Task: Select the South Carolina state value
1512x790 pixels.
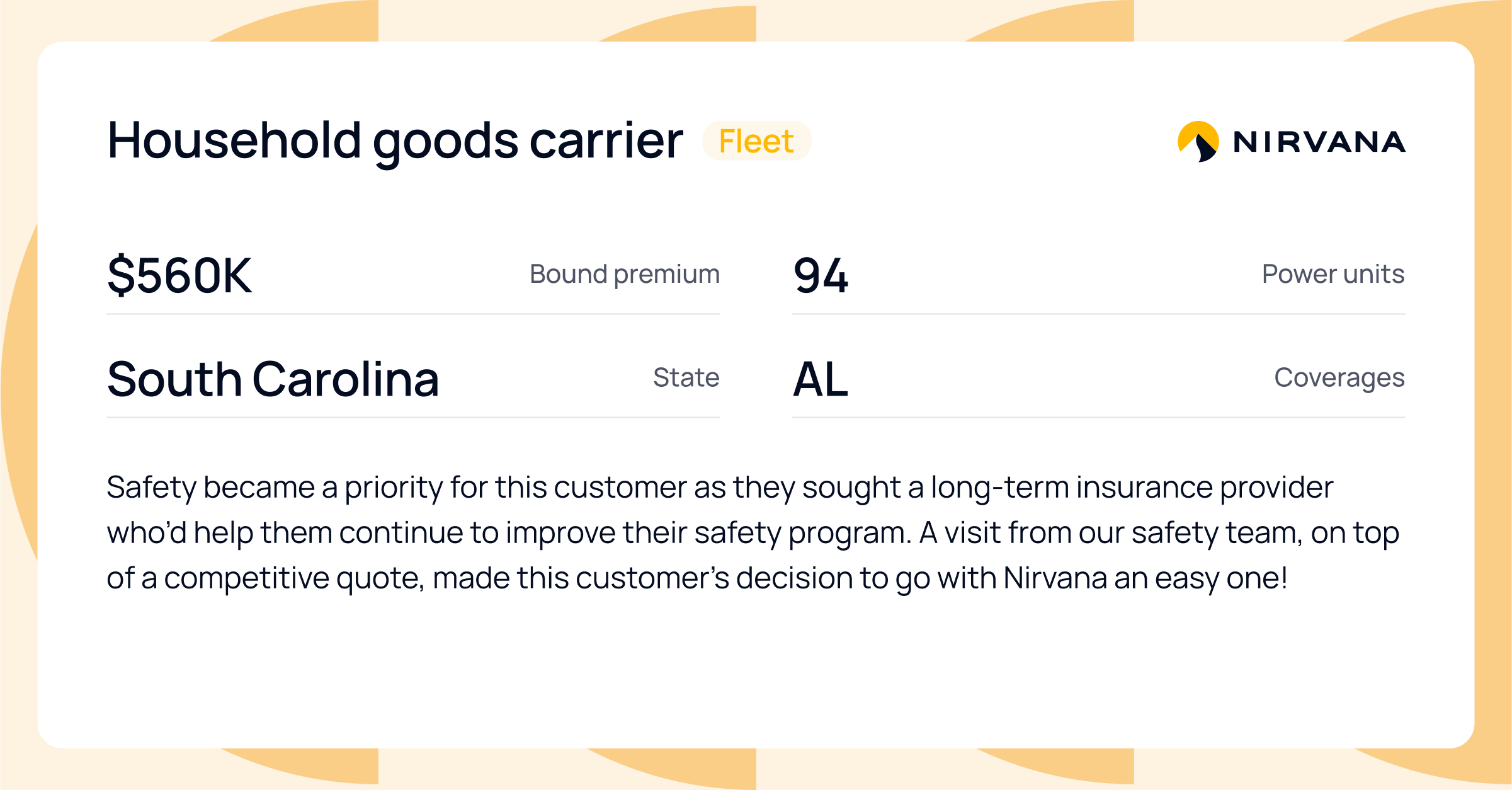Action: point(273,379)
